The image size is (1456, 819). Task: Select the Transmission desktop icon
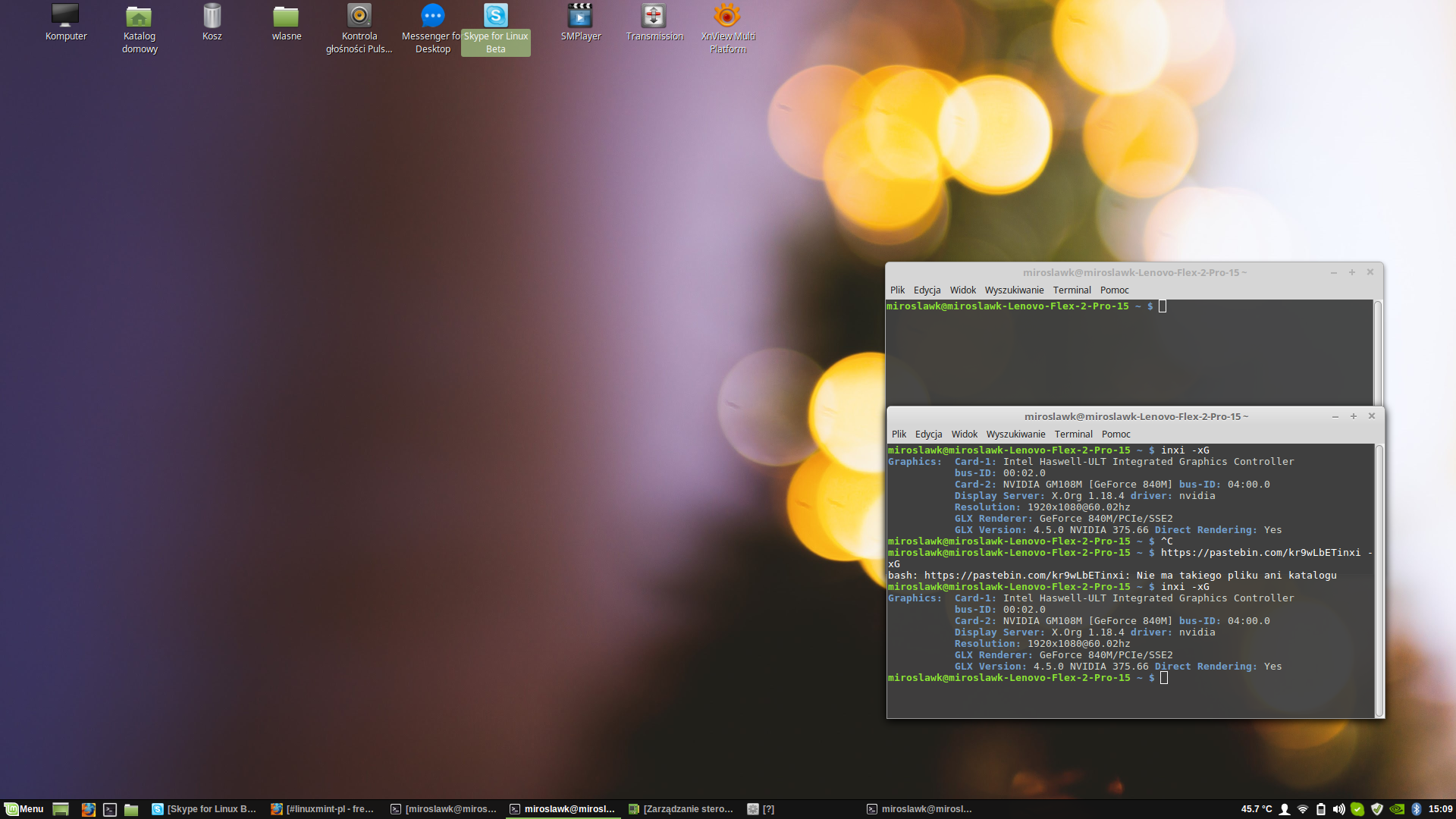(654, 22)
